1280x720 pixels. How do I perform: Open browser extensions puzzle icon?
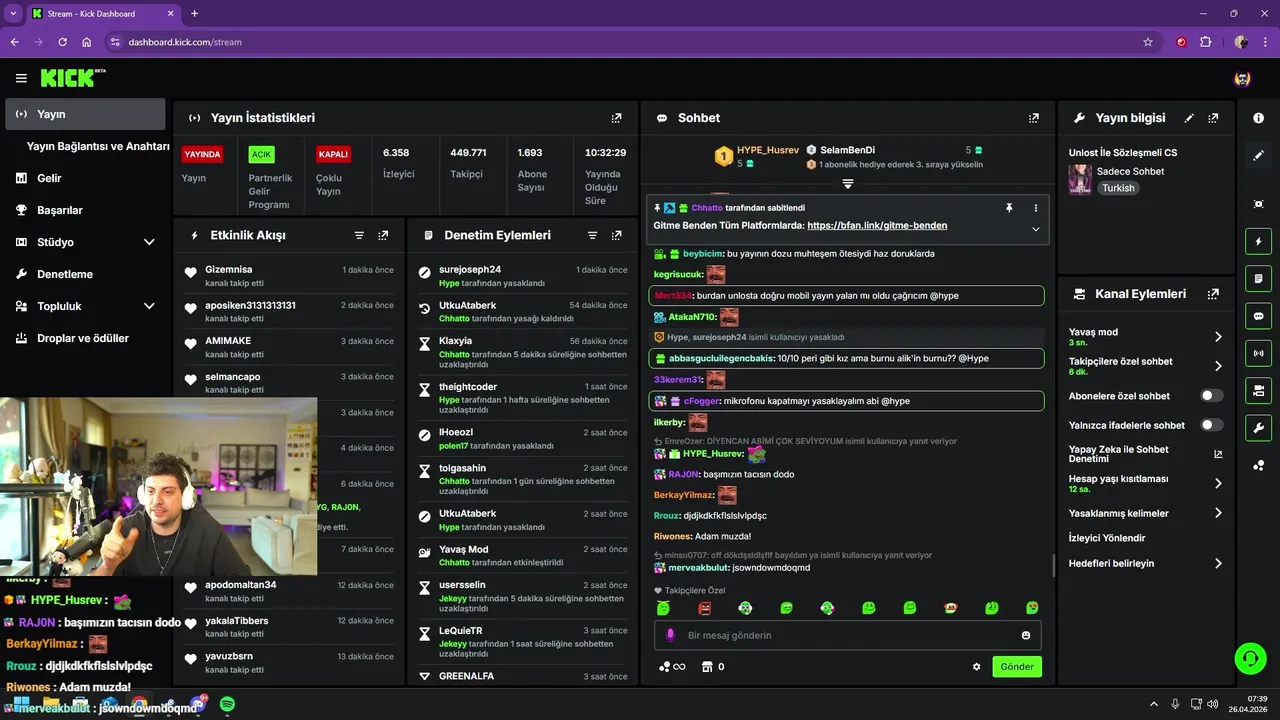1205,42
